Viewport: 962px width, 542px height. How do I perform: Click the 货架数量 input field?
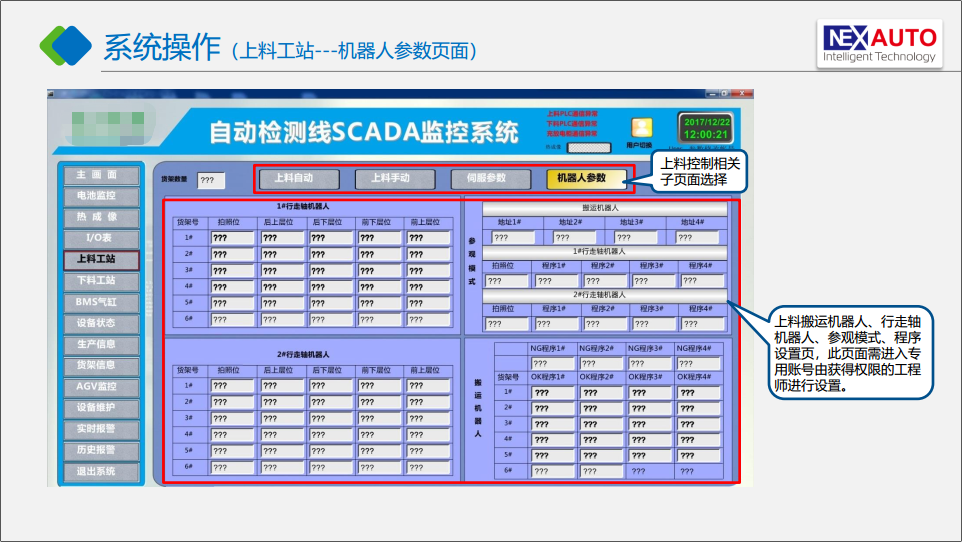click(211, 180)
